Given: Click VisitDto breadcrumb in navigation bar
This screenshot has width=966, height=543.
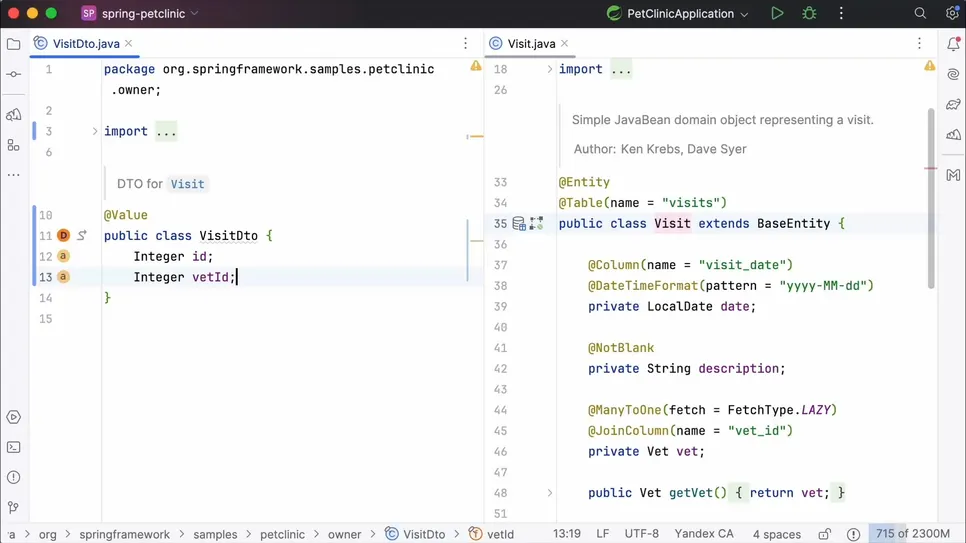Looking at the screenshot, I should click(416, 534).
